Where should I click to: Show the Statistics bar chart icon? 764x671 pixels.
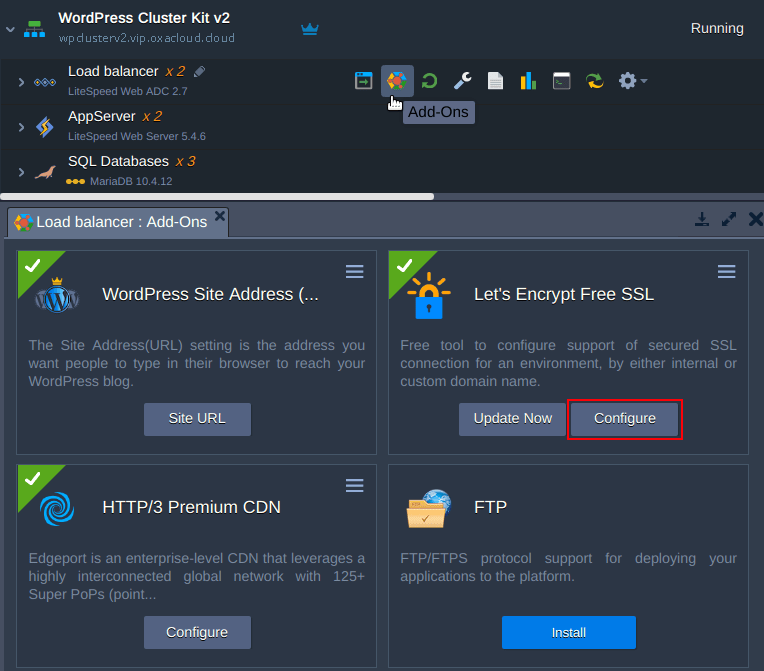tap(528, 81)
